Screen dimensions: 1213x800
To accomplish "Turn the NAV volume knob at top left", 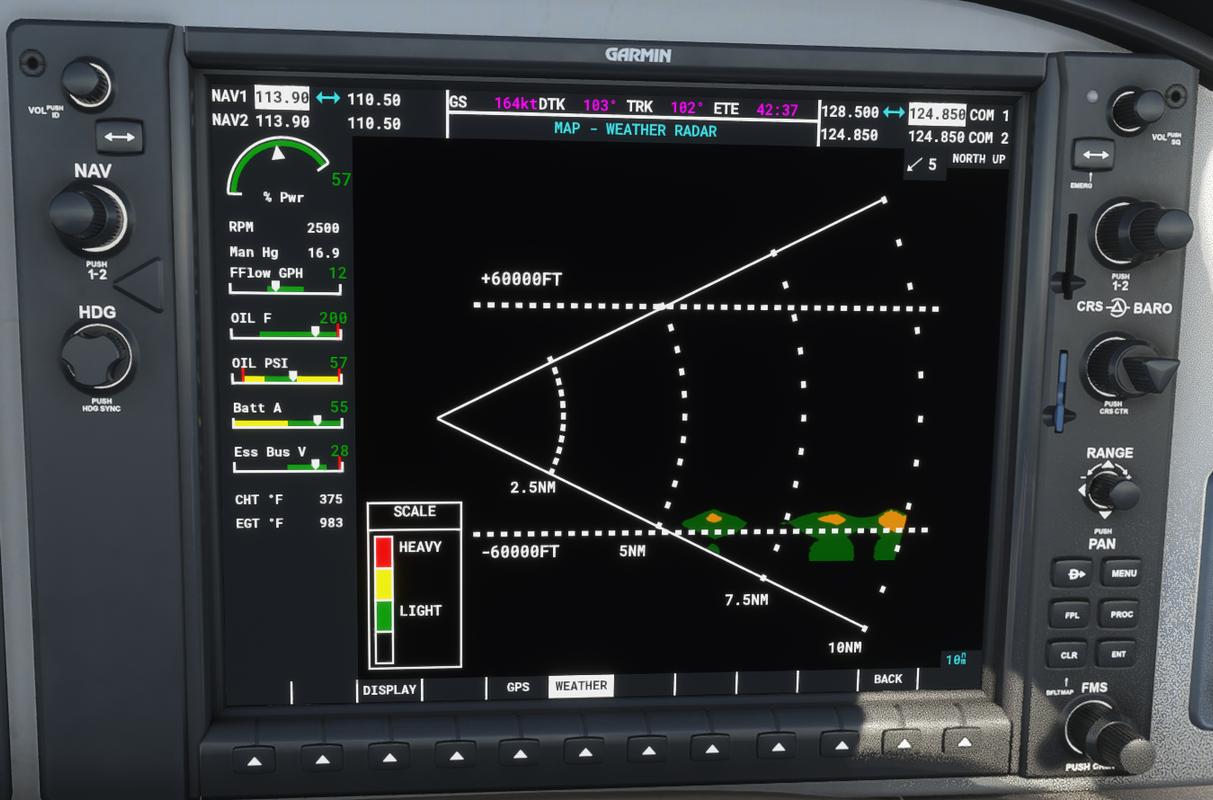I will (87, 83).
